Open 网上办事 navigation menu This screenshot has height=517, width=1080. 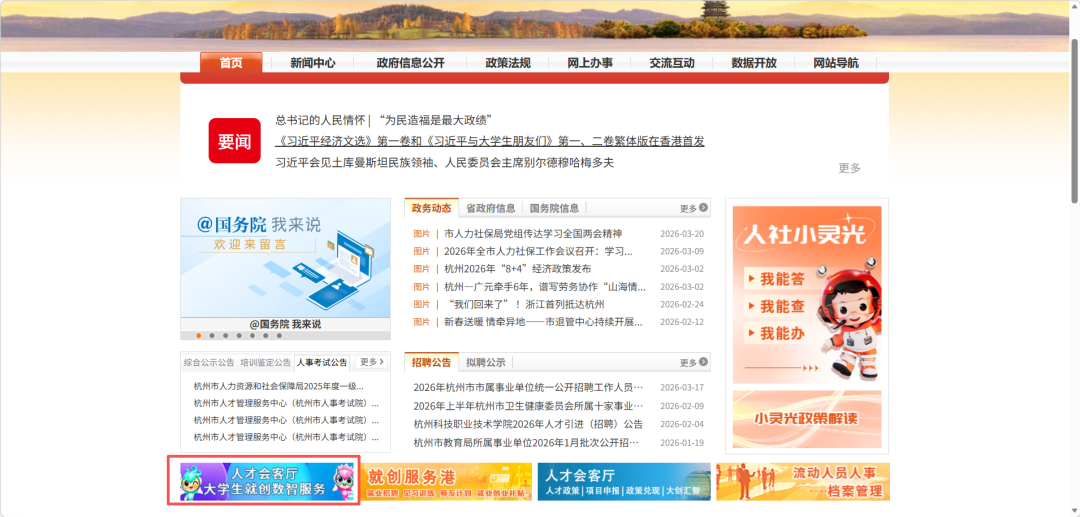pos(590,63)
